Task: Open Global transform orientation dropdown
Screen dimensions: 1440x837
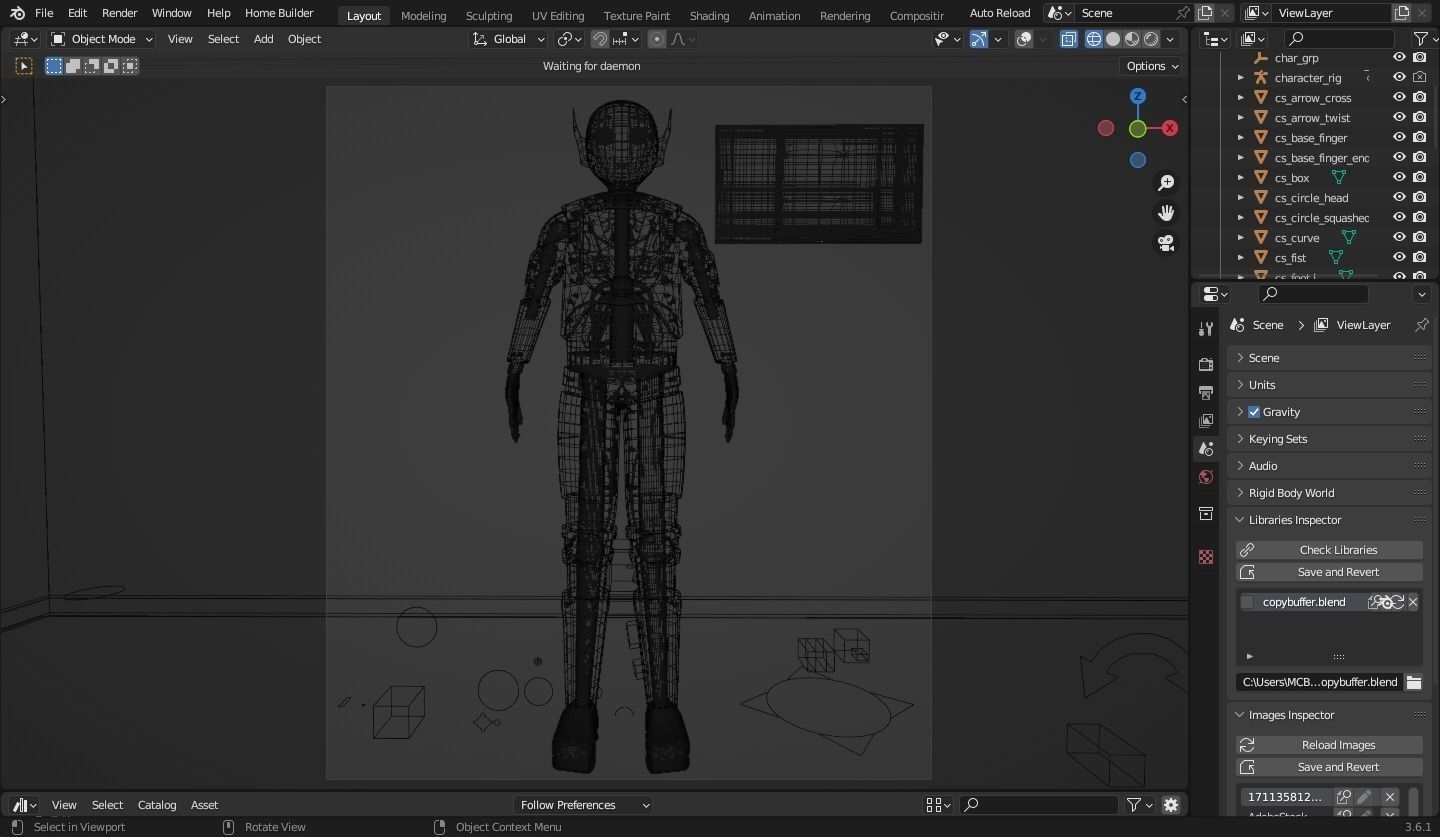Action: 509,39
